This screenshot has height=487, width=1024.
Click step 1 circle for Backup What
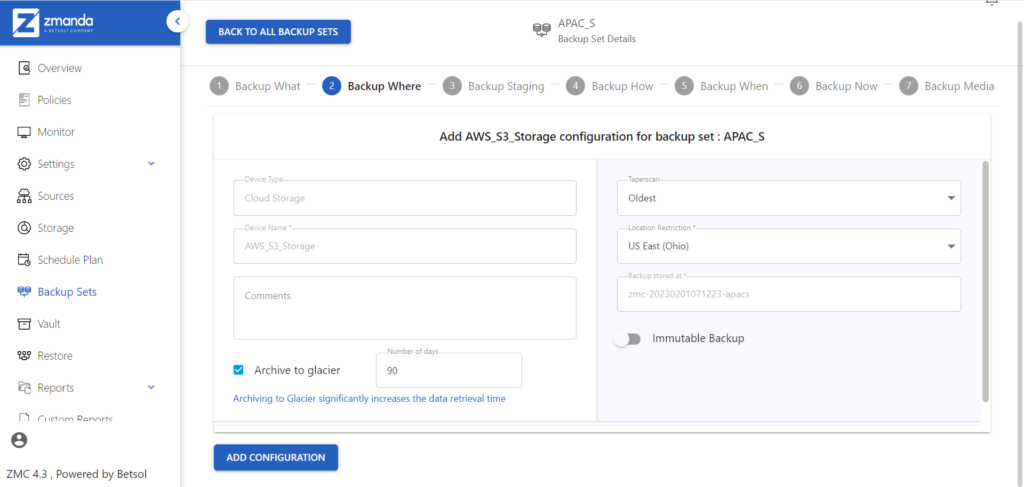pos(219,86)
